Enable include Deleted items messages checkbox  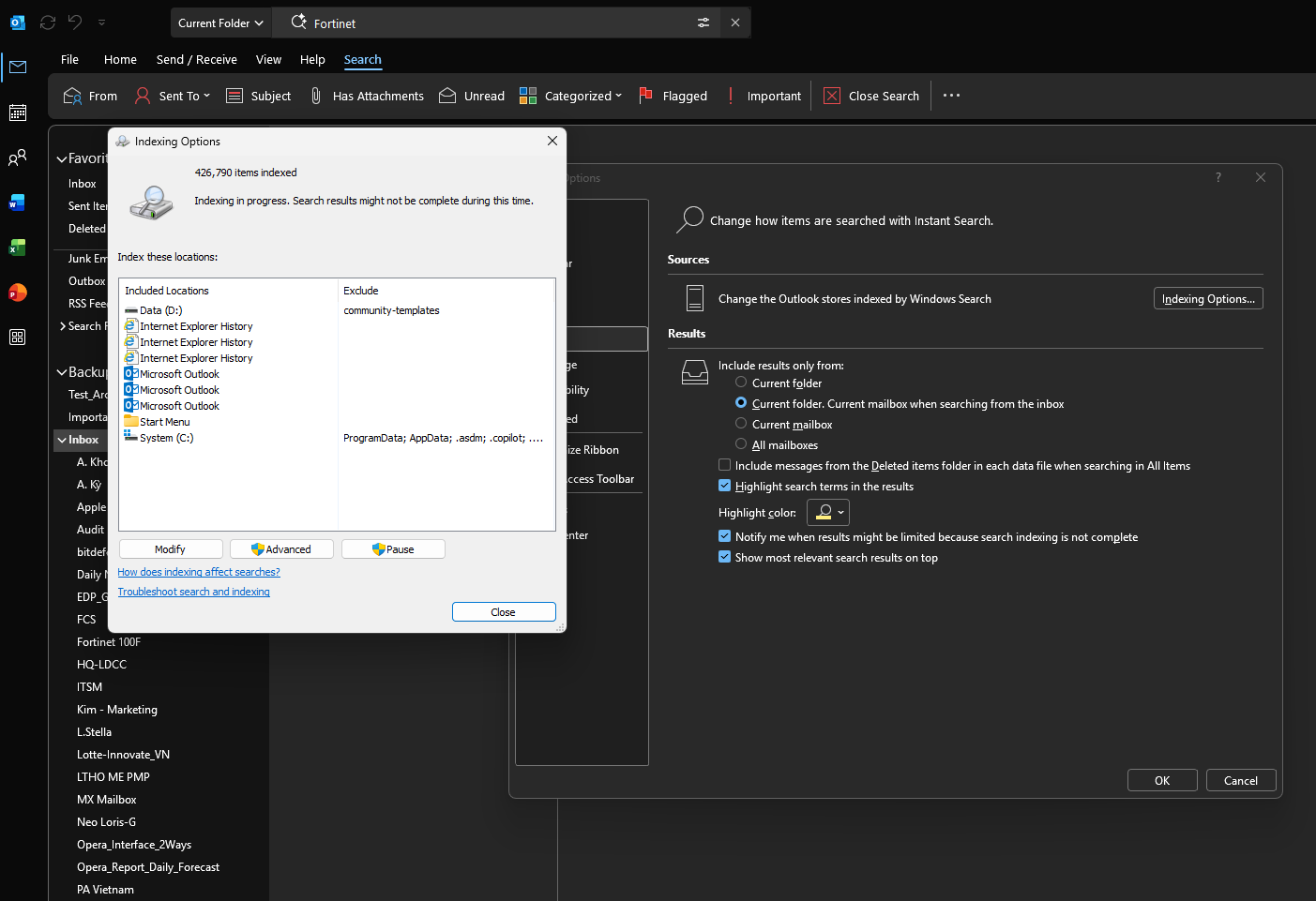pos(724,465)
